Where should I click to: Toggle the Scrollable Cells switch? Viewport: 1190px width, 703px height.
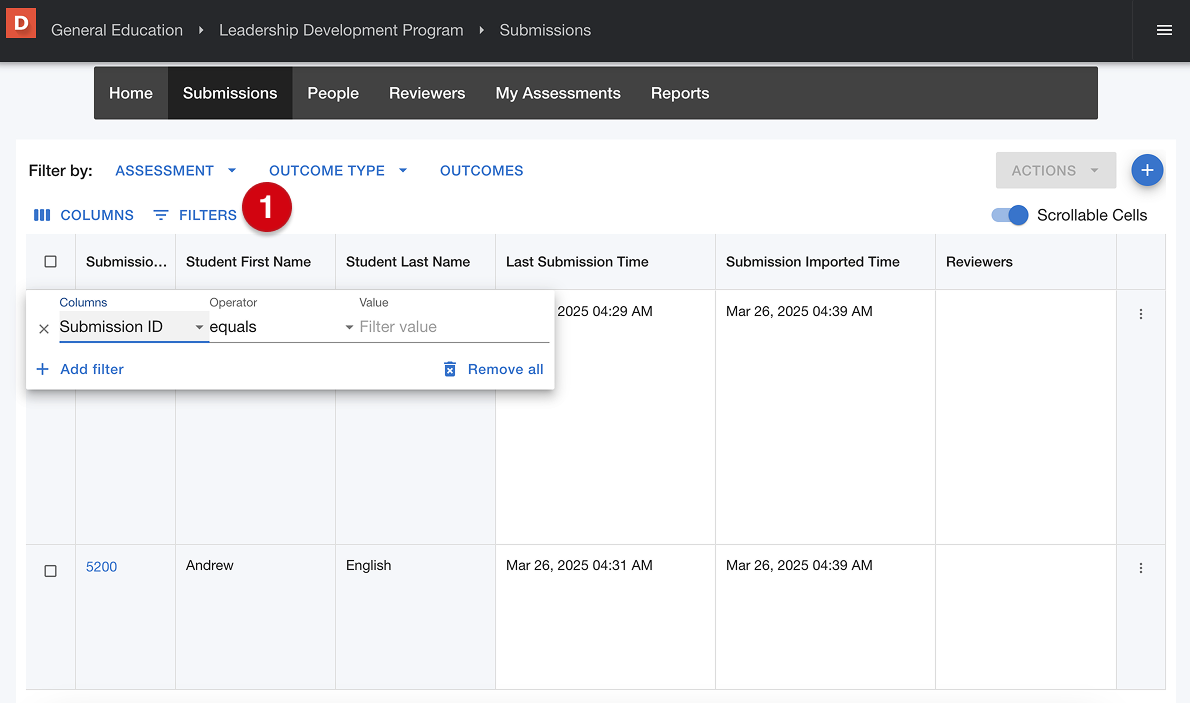[1010, 215]
